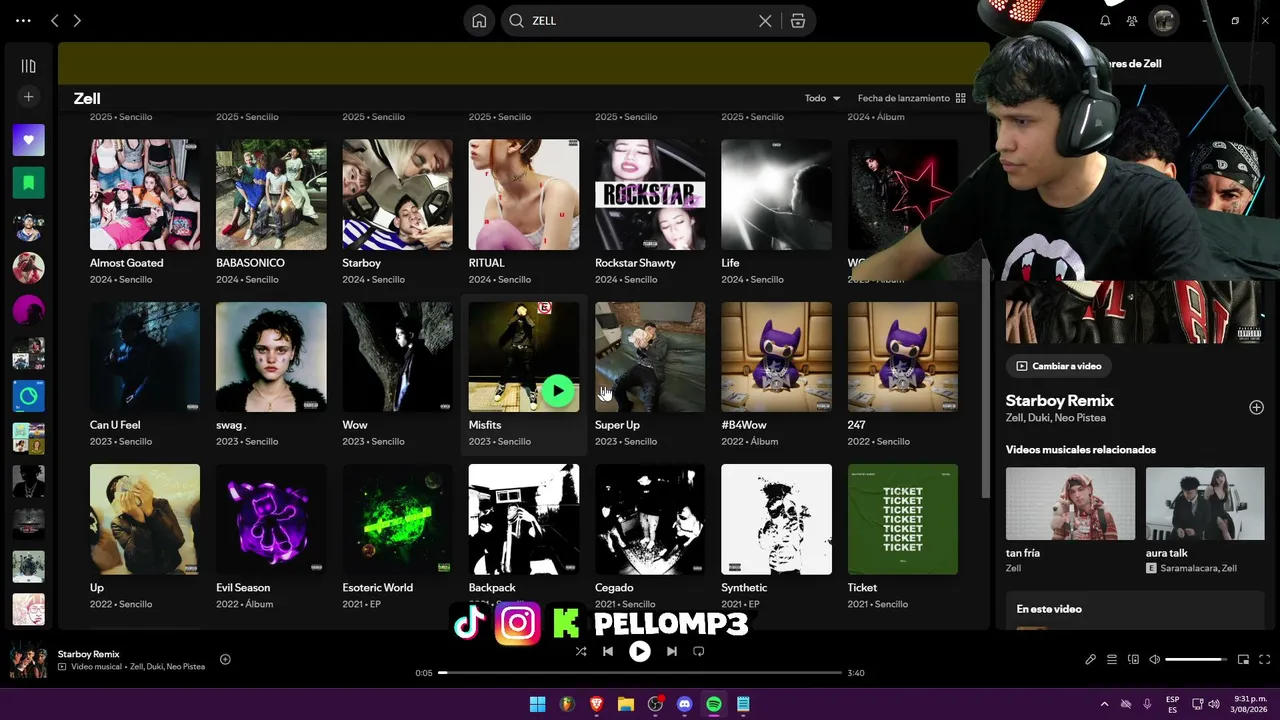This screenshot has height=720, width=1280.
Task: Open the Browse icon beside search
Action: (797, 21)
